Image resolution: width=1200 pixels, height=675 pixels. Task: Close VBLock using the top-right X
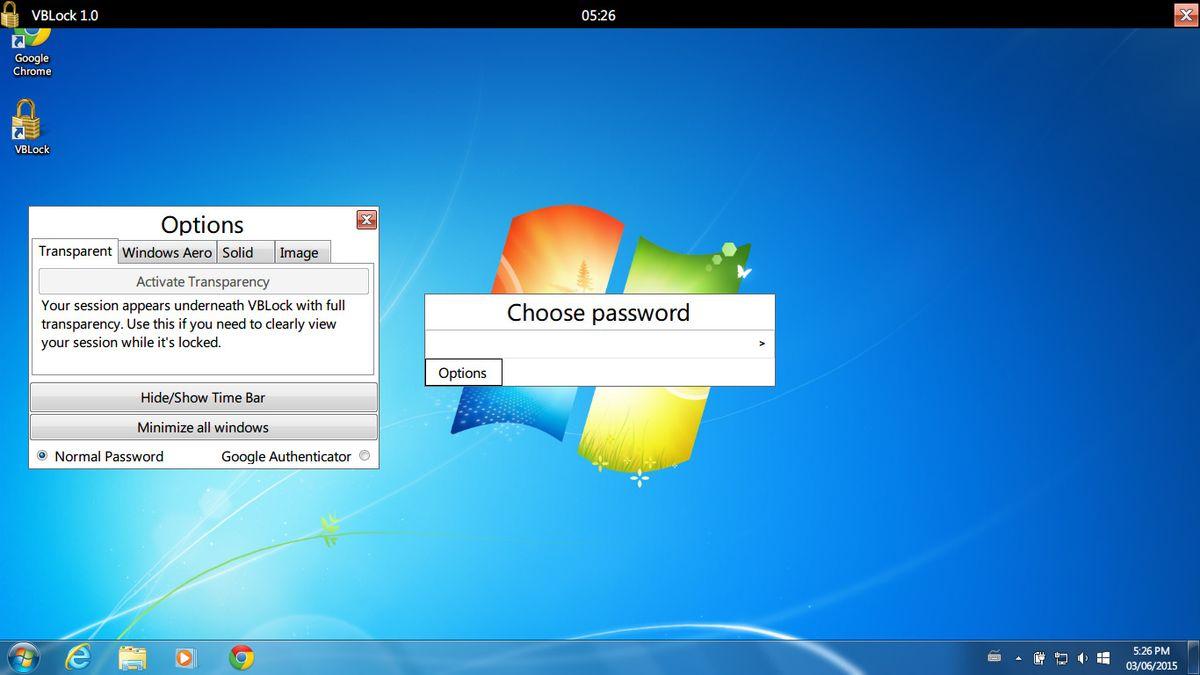[x=1185, y=14]
